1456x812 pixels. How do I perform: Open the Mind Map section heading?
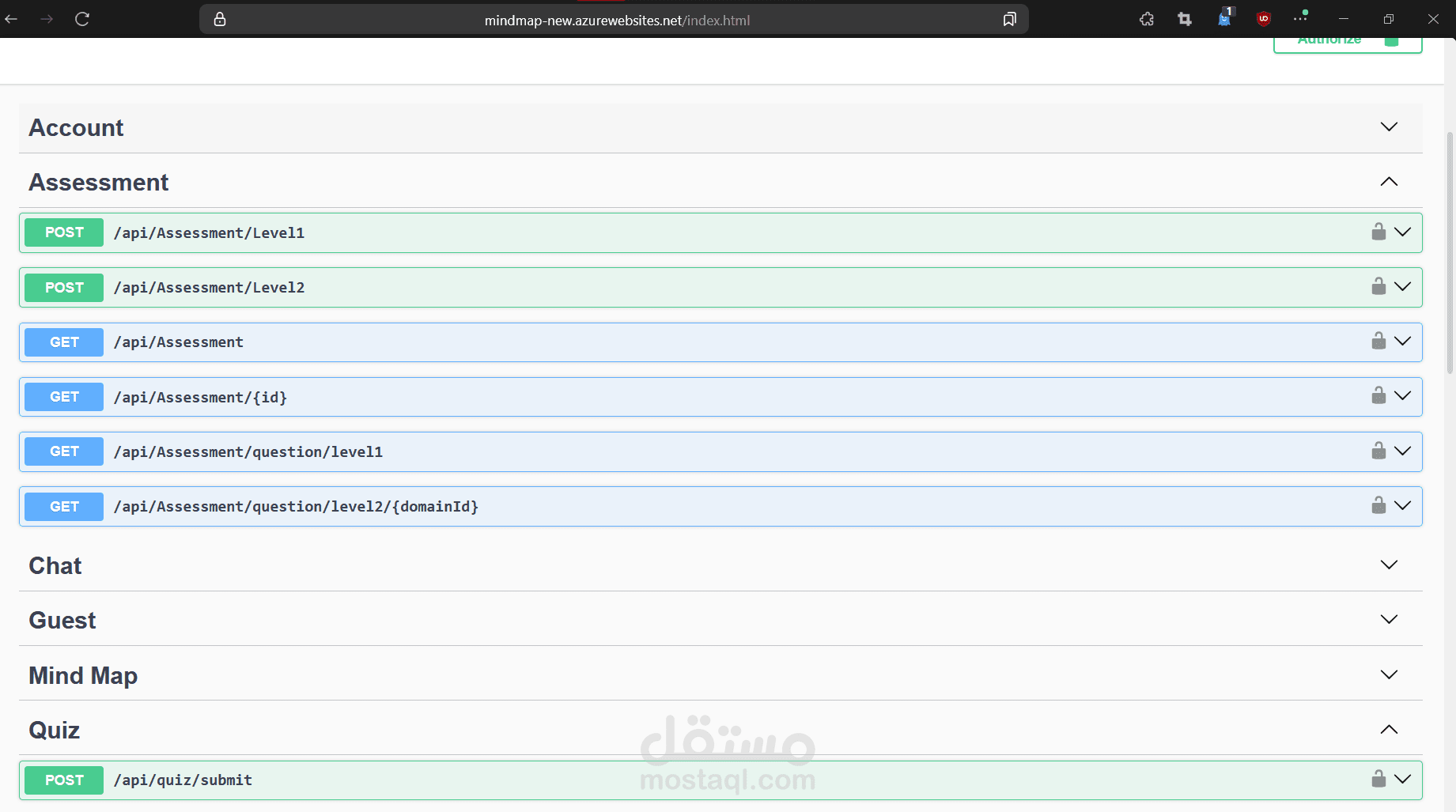(83, 675)
